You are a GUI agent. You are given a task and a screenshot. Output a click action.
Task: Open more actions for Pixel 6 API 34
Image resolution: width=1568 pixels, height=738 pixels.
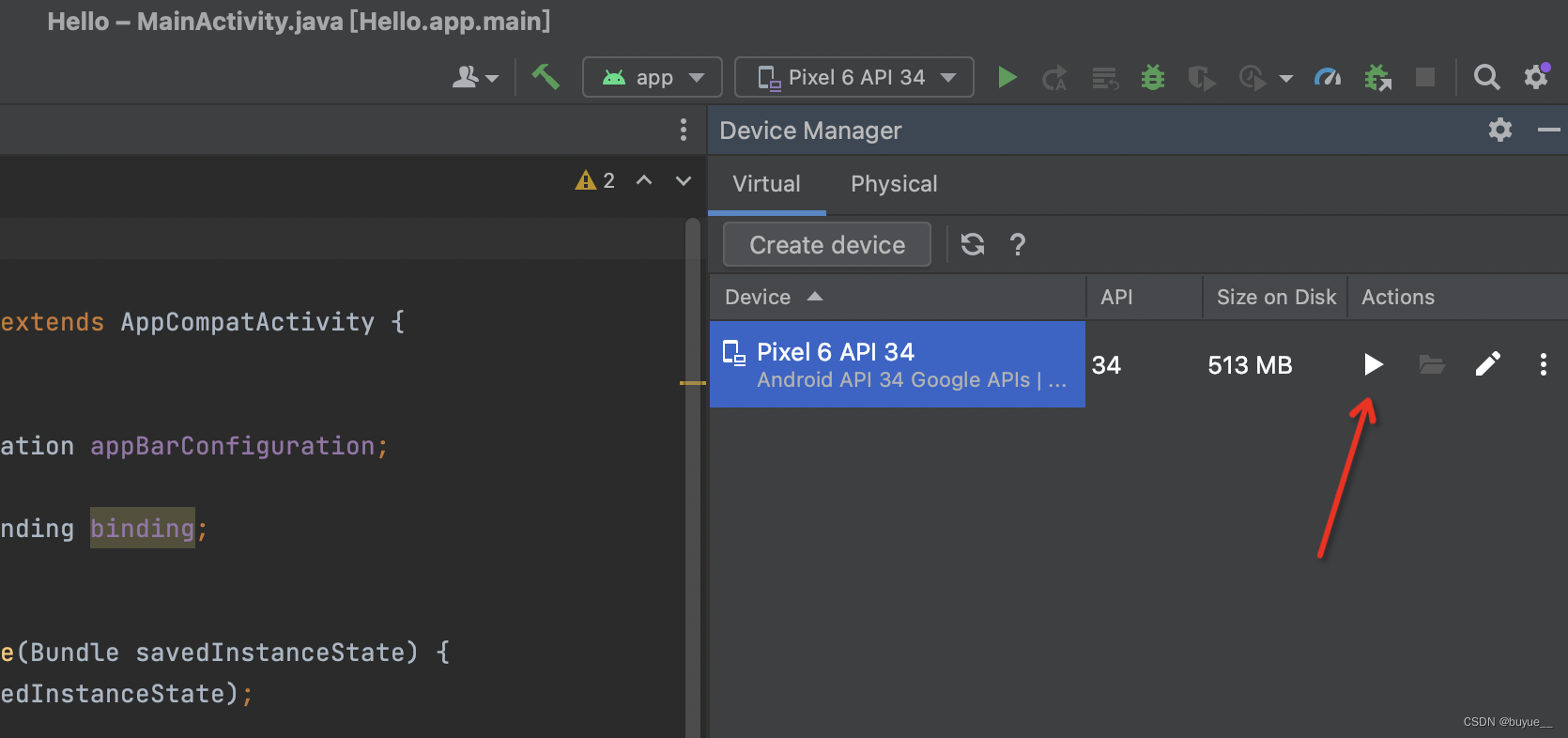[x=1543, y=364]
